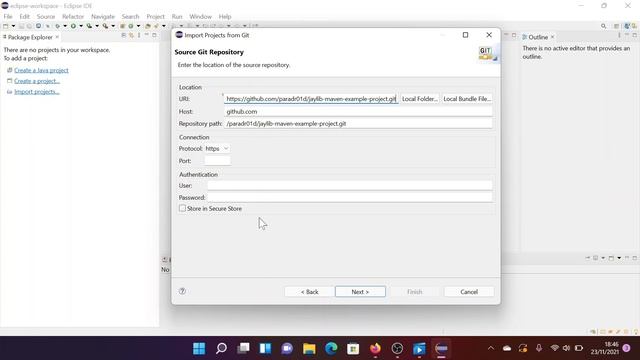Click the Repository path field
The height and width of the screenshot is (360, 640).
(358, 123)
